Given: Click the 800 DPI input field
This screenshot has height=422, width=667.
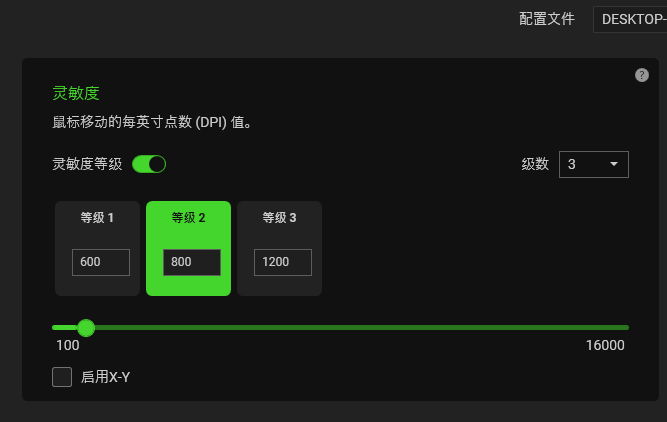Looking at the screenshot, I should pos(192,262).
